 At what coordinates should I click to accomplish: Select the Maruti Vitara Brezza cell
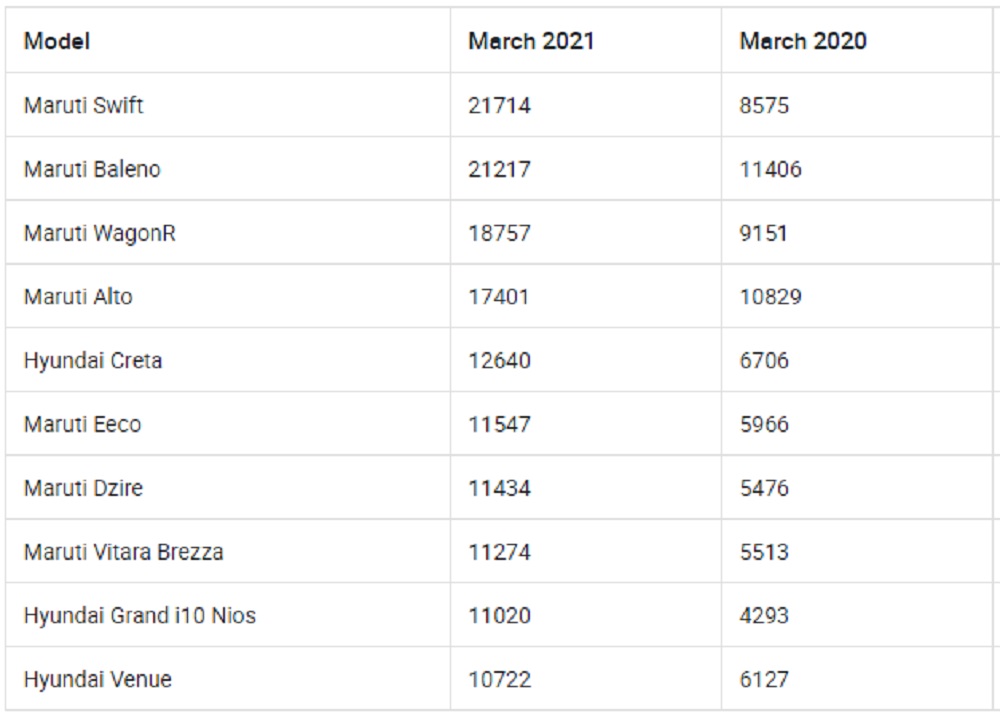coord(124,552)
